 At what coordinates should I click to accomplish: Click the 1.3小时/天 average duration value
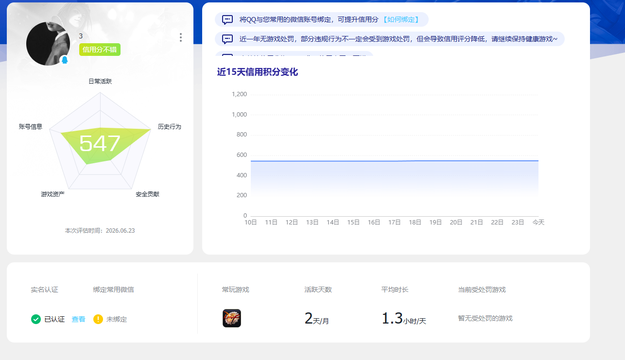coord(404,319)
